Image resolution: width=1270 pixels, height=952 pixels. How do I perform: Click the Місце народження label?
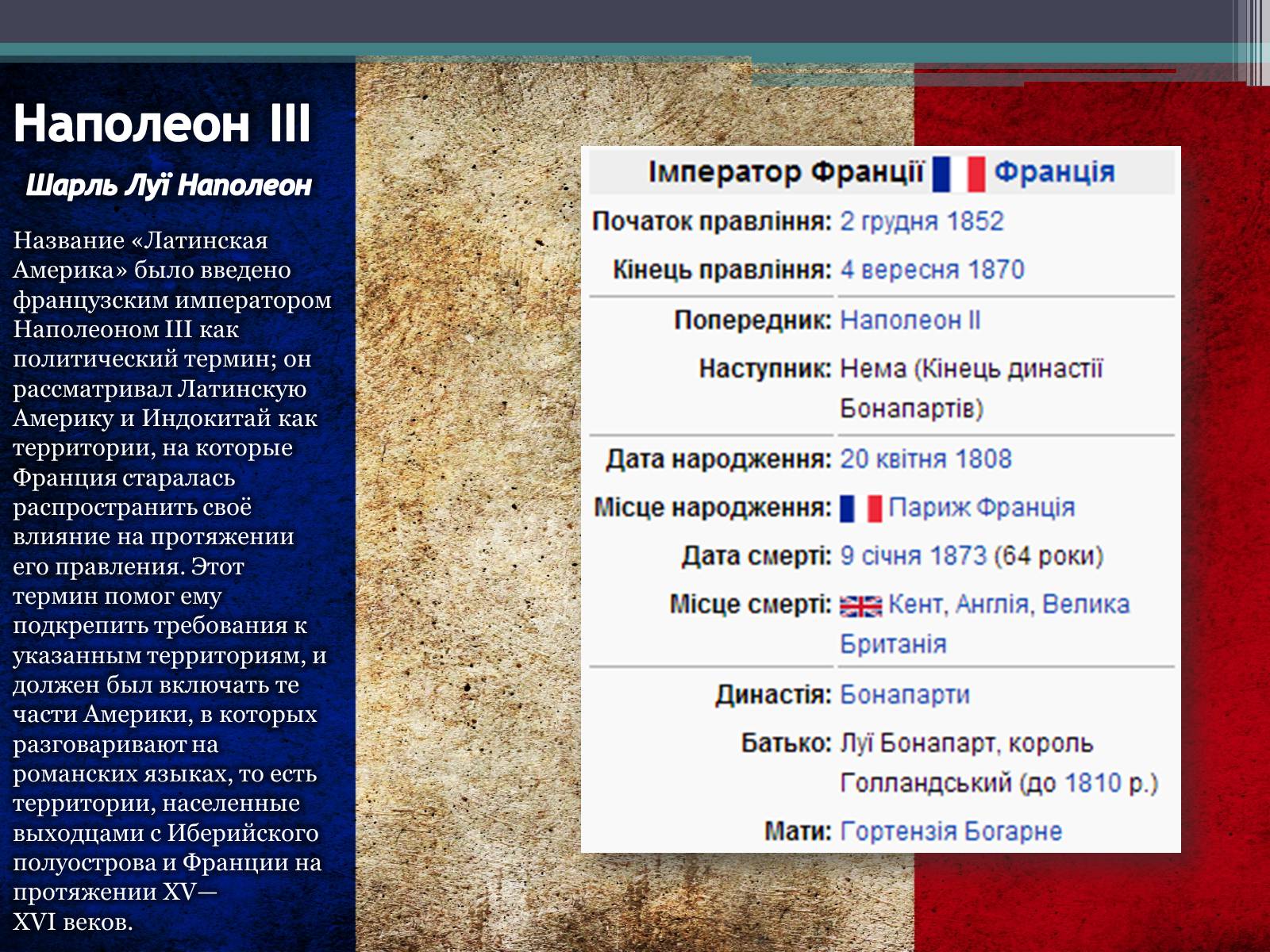pos(713,508)
